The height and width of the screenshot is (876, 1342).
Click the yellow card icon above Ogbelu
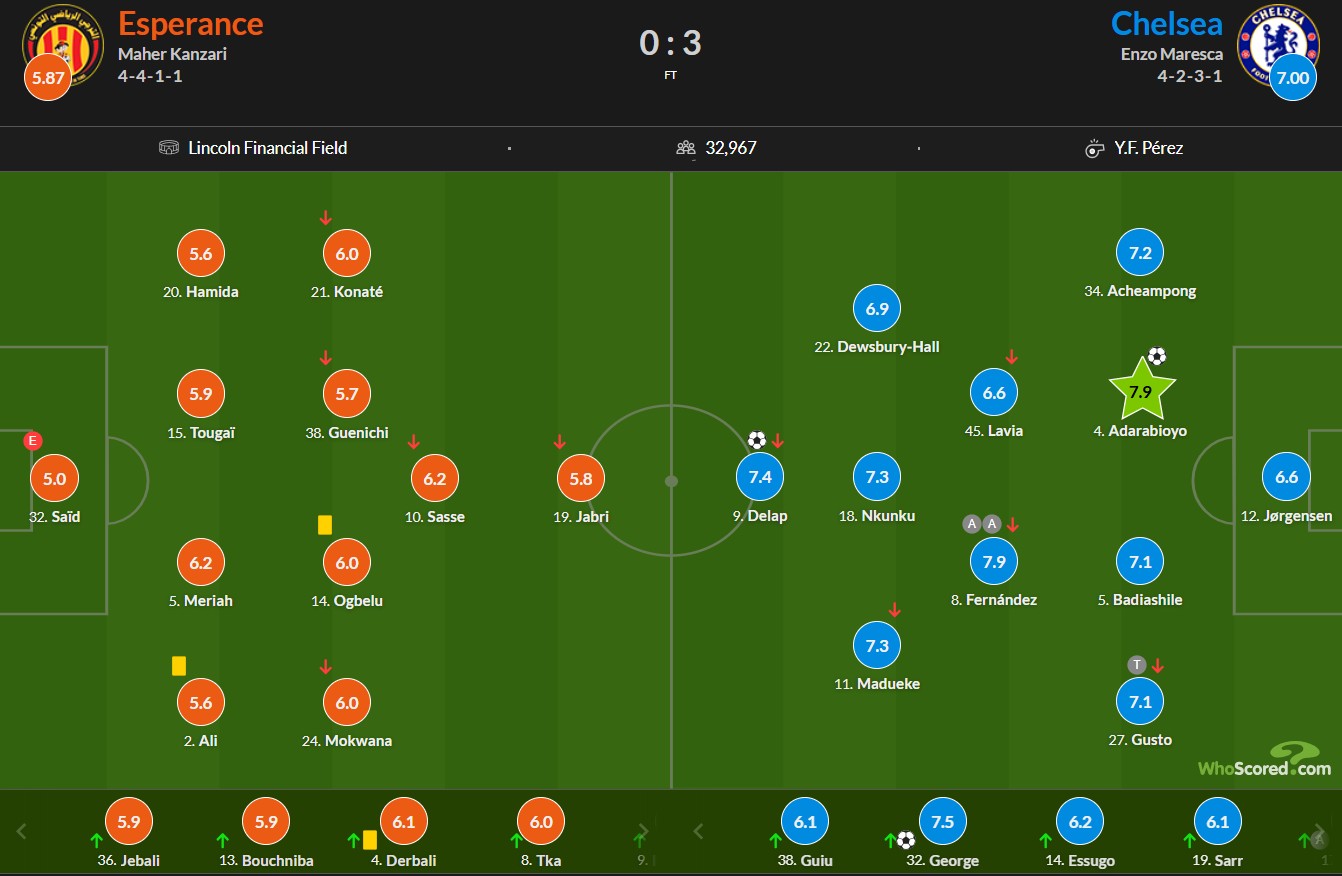pos(324,524)
